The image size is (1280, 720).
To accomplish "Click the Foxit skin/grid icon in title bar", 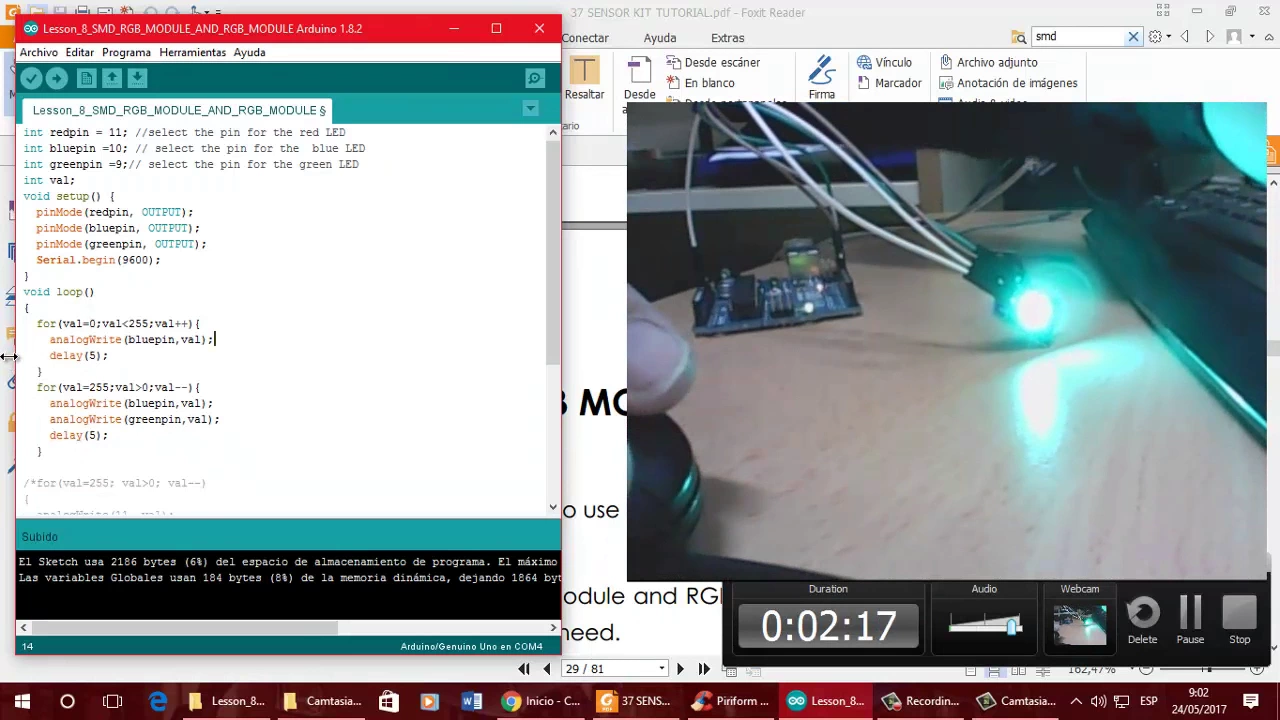I will (1163, 11).
